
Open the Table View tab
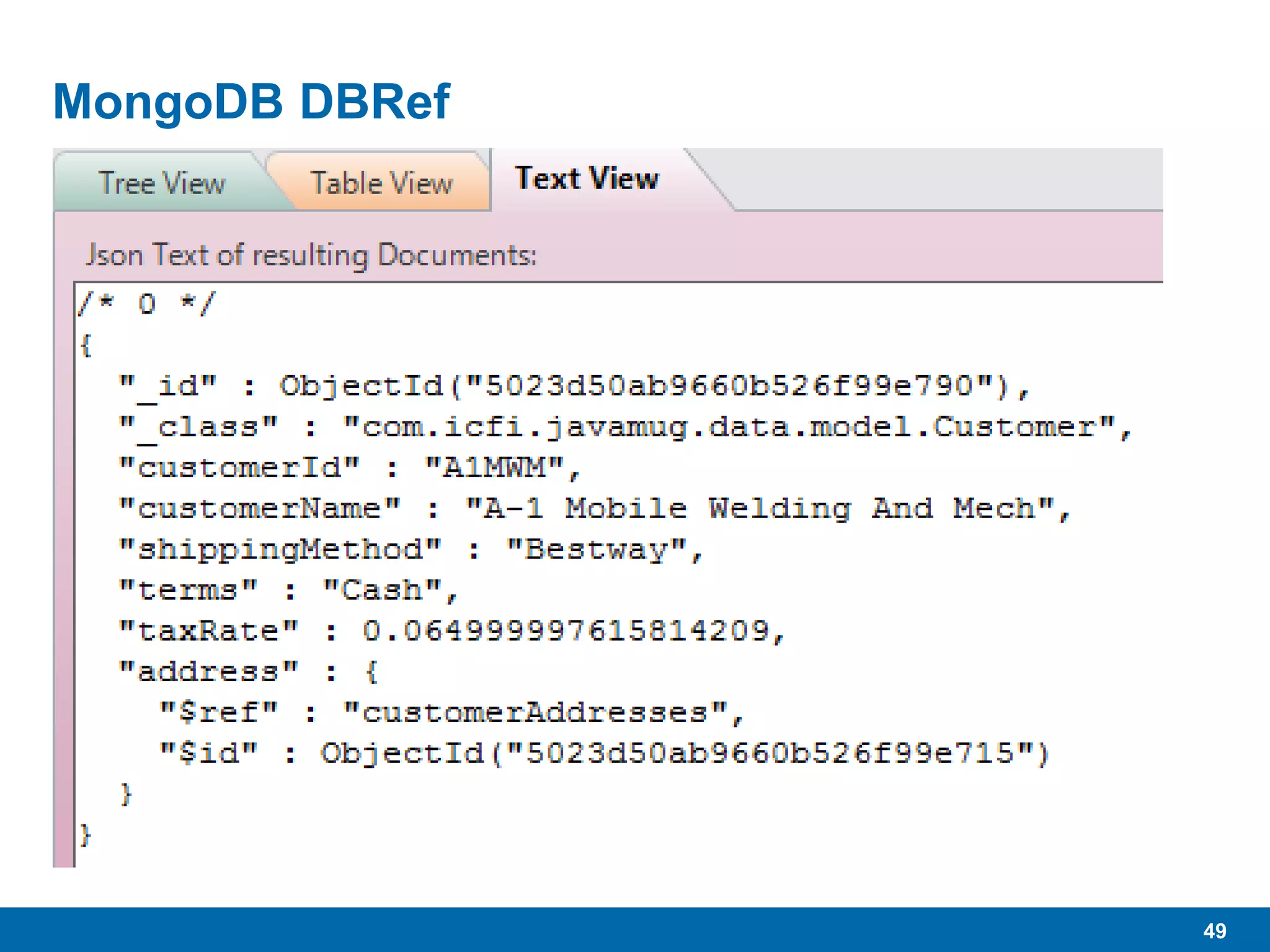coord(381,183)
